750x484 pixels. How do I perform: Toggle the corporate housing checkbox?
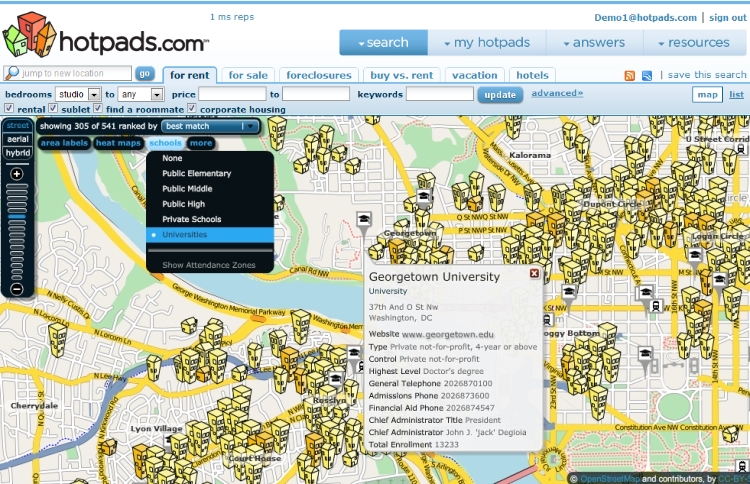tap(192, 108)
